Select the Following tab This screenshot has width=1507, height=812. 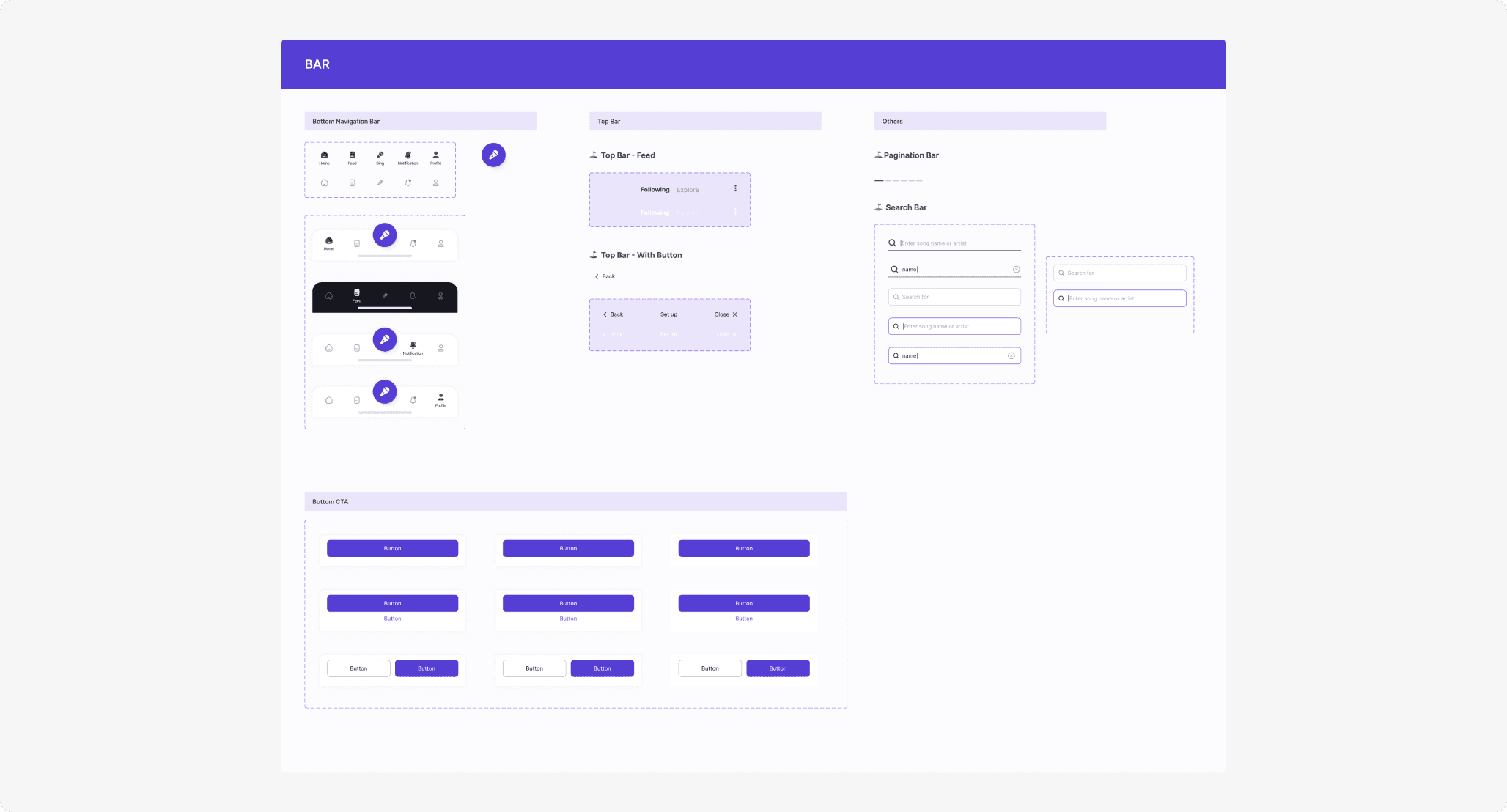655,190
